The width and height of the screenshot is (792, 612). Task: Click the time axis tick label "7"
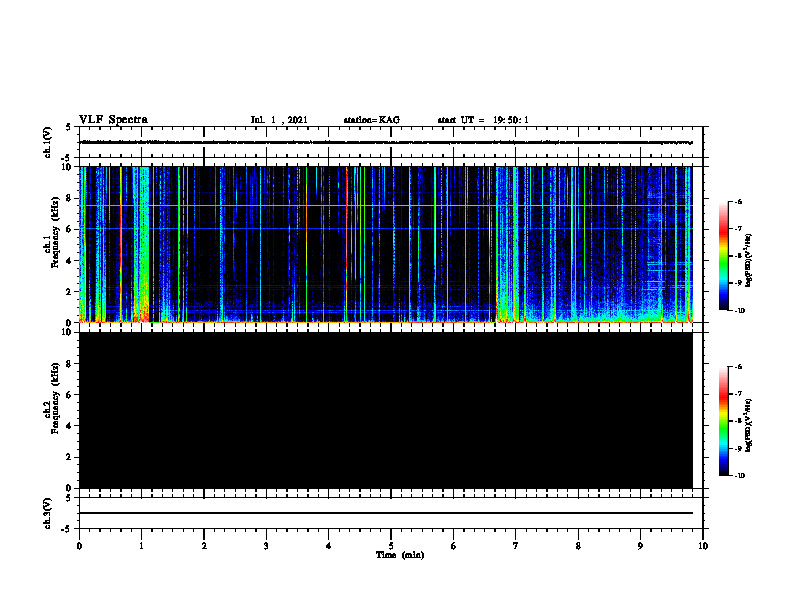click(x=516, y=546)
